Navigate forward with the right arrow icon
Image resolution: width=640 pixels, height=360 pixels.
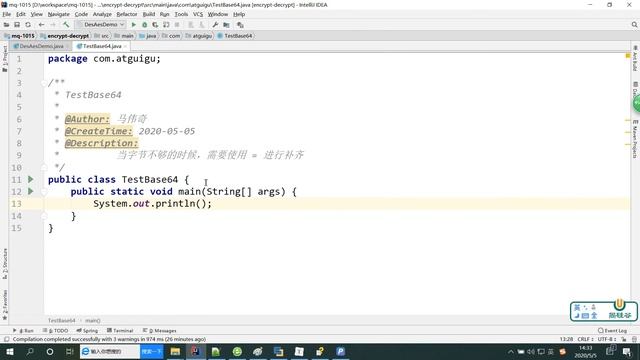point(53,25)
